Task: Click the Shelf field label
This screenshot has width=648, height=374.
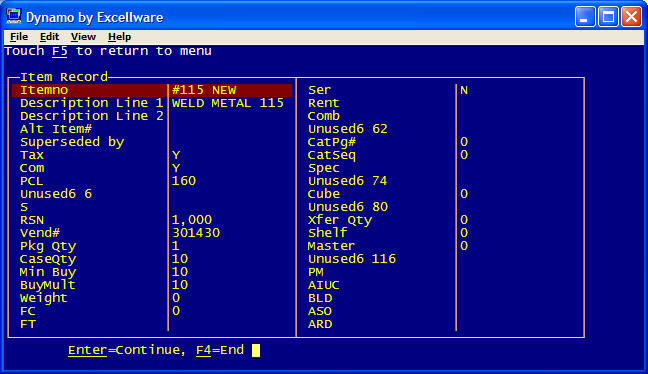Action: [328, 233]
